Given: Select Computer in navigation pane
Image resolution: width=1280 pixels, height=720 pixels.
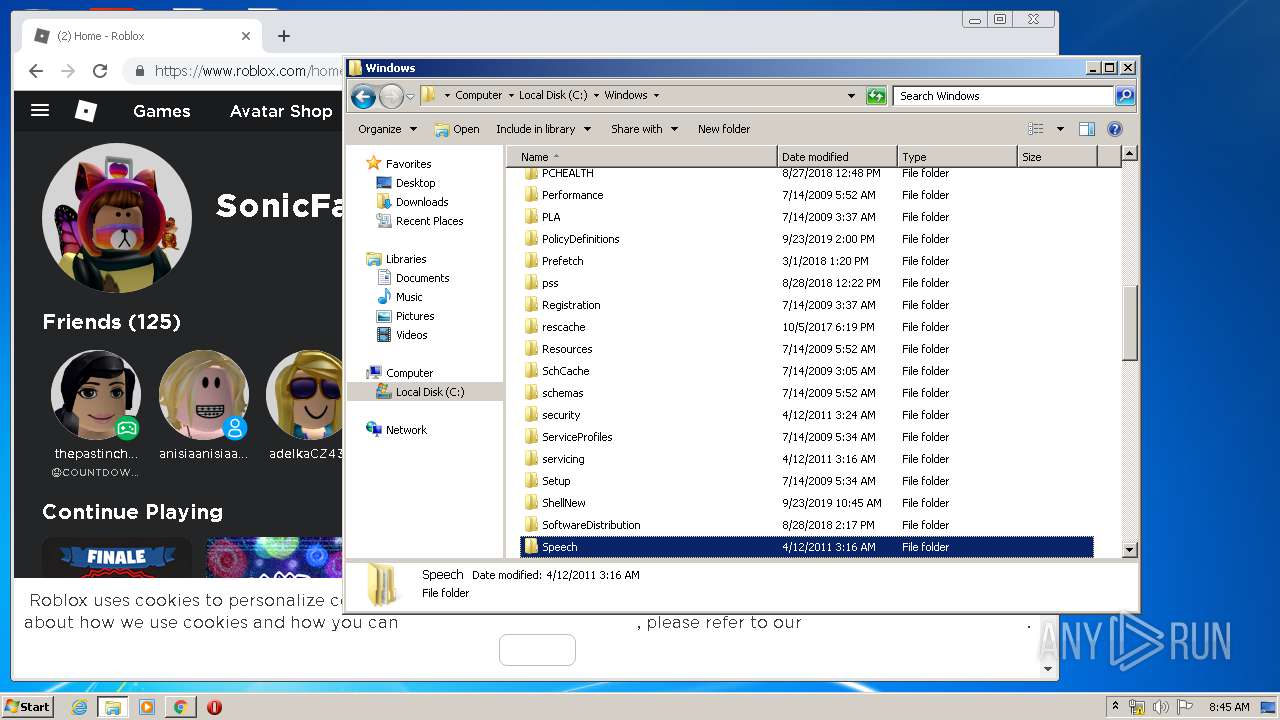Looking at the screenshot, I should 409,373.
